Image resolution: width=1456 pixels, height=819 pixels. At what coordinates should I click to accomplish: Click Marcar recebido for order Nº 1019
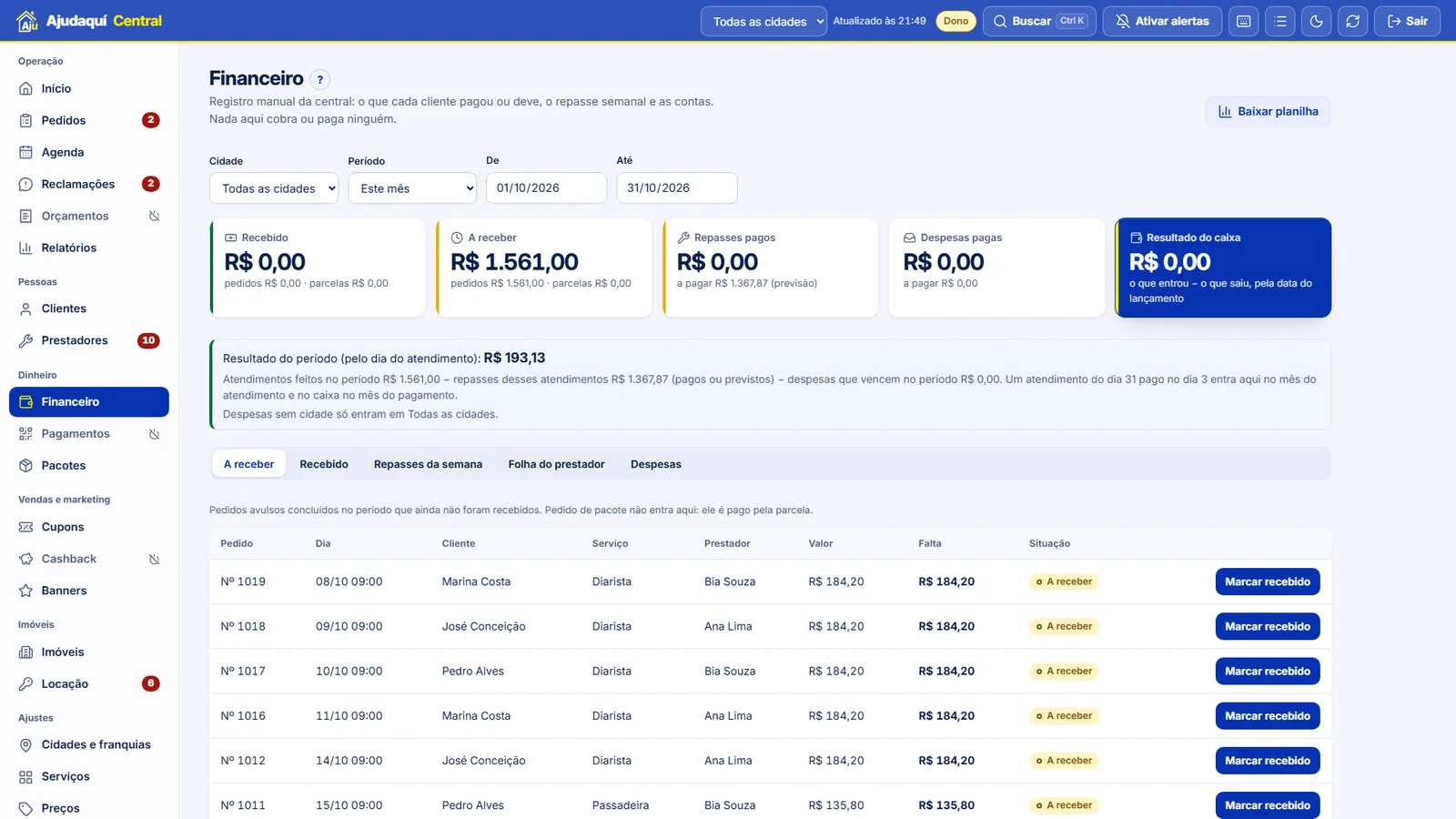pos(1268,581)
